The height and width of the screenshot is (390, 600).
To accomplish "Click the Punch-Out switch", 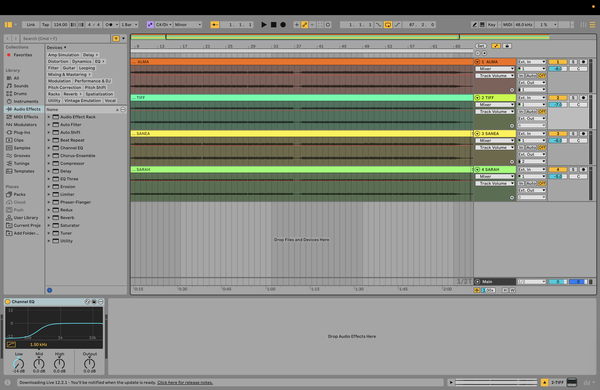I will pos(397,24).
